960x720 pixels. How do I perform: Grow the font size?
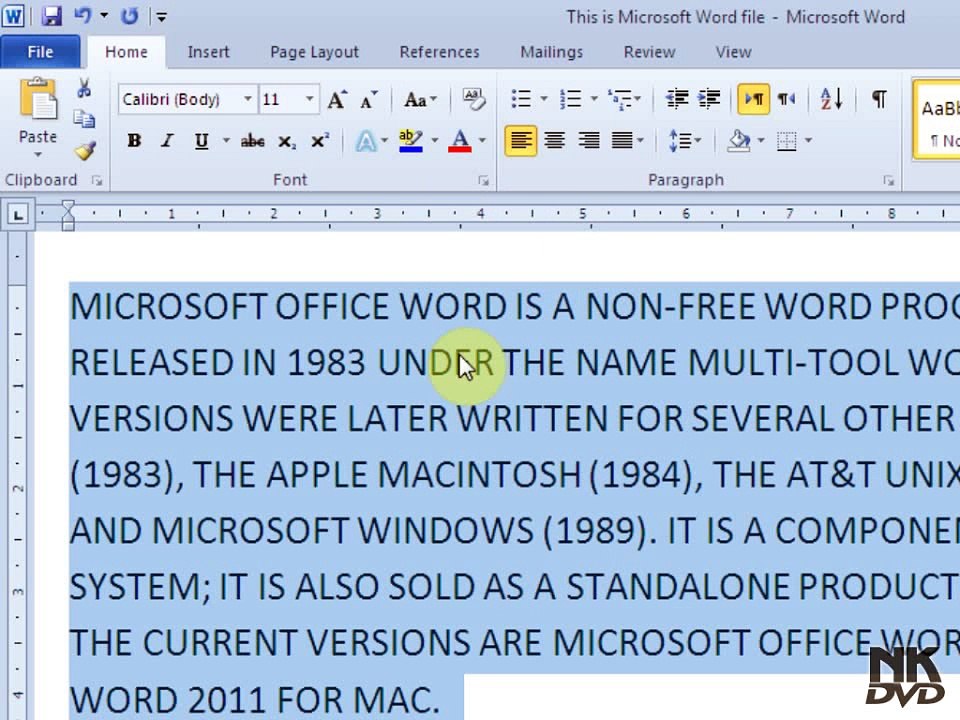(x=337, y=100)
